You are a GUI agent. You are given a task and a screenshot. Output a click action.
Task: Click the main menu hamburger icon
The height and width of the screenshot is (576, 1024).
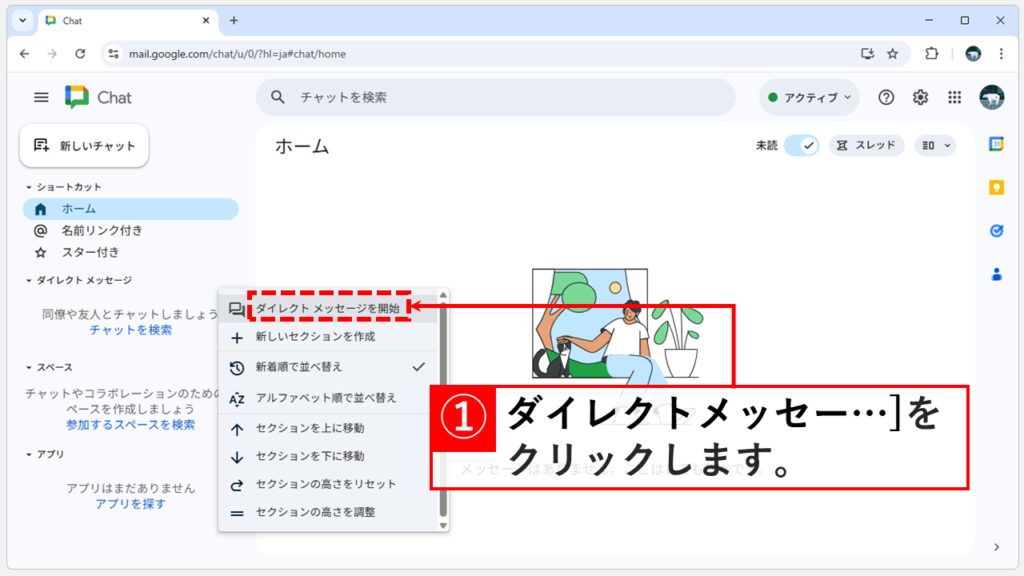41,97
